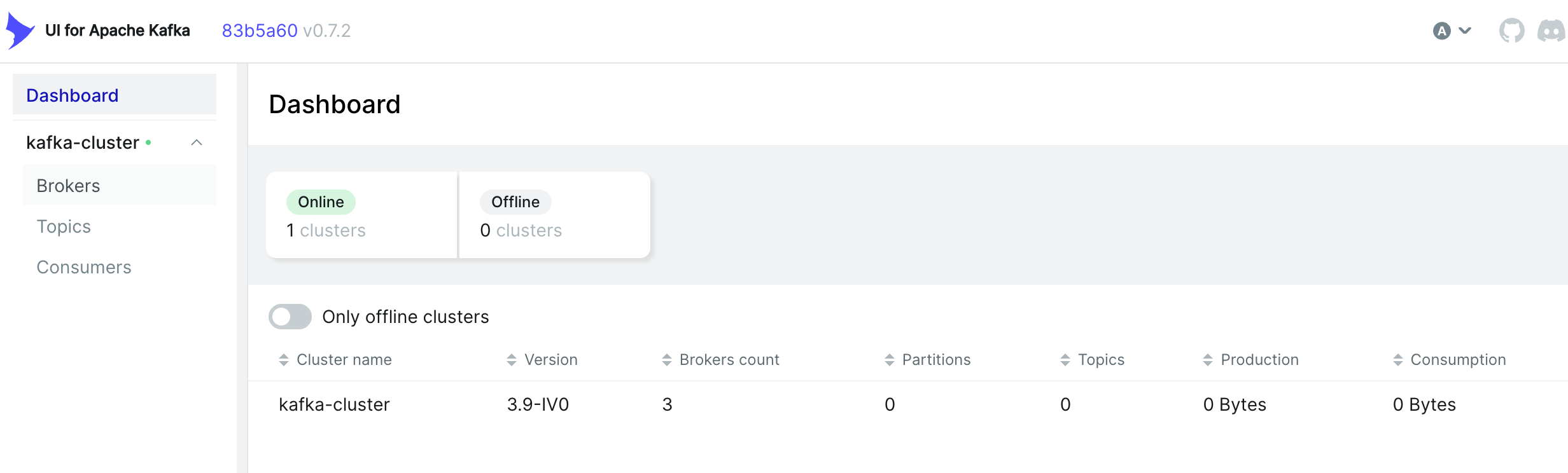Go to Topics sidebar item
This screenshot has height=473, width=1568.
120,226
